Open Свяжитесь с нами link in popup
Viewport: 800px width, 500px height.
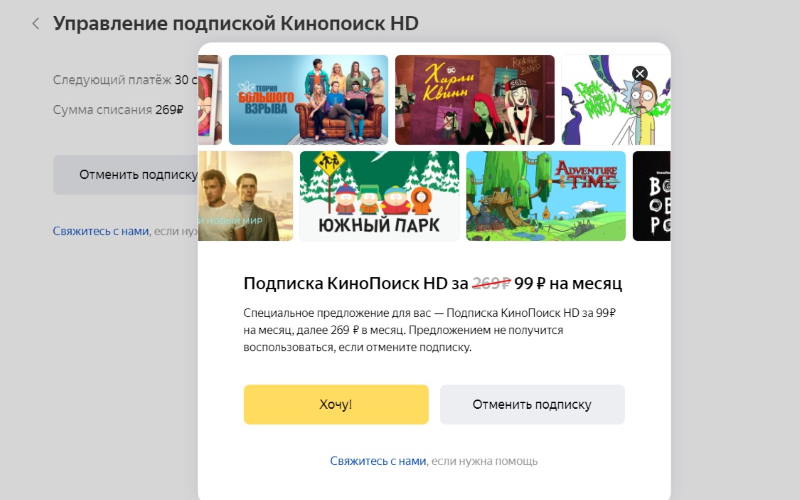(x=378, y=461)
